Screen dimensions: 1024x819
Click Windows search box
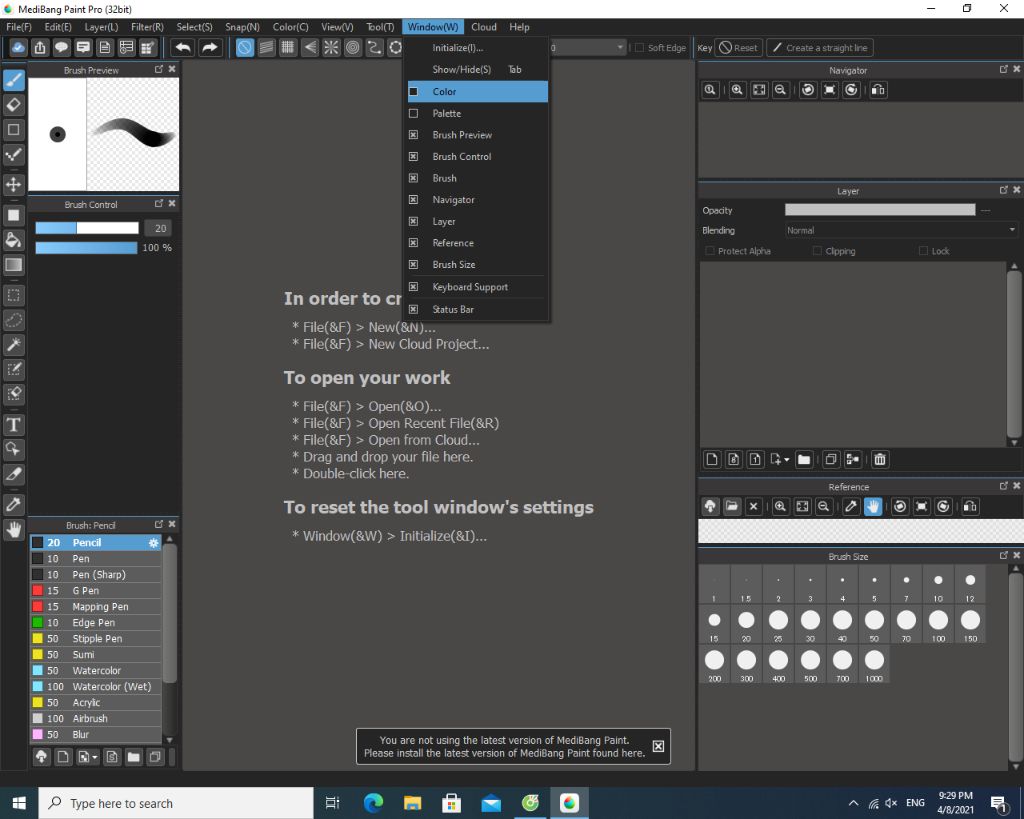point(176,803)
